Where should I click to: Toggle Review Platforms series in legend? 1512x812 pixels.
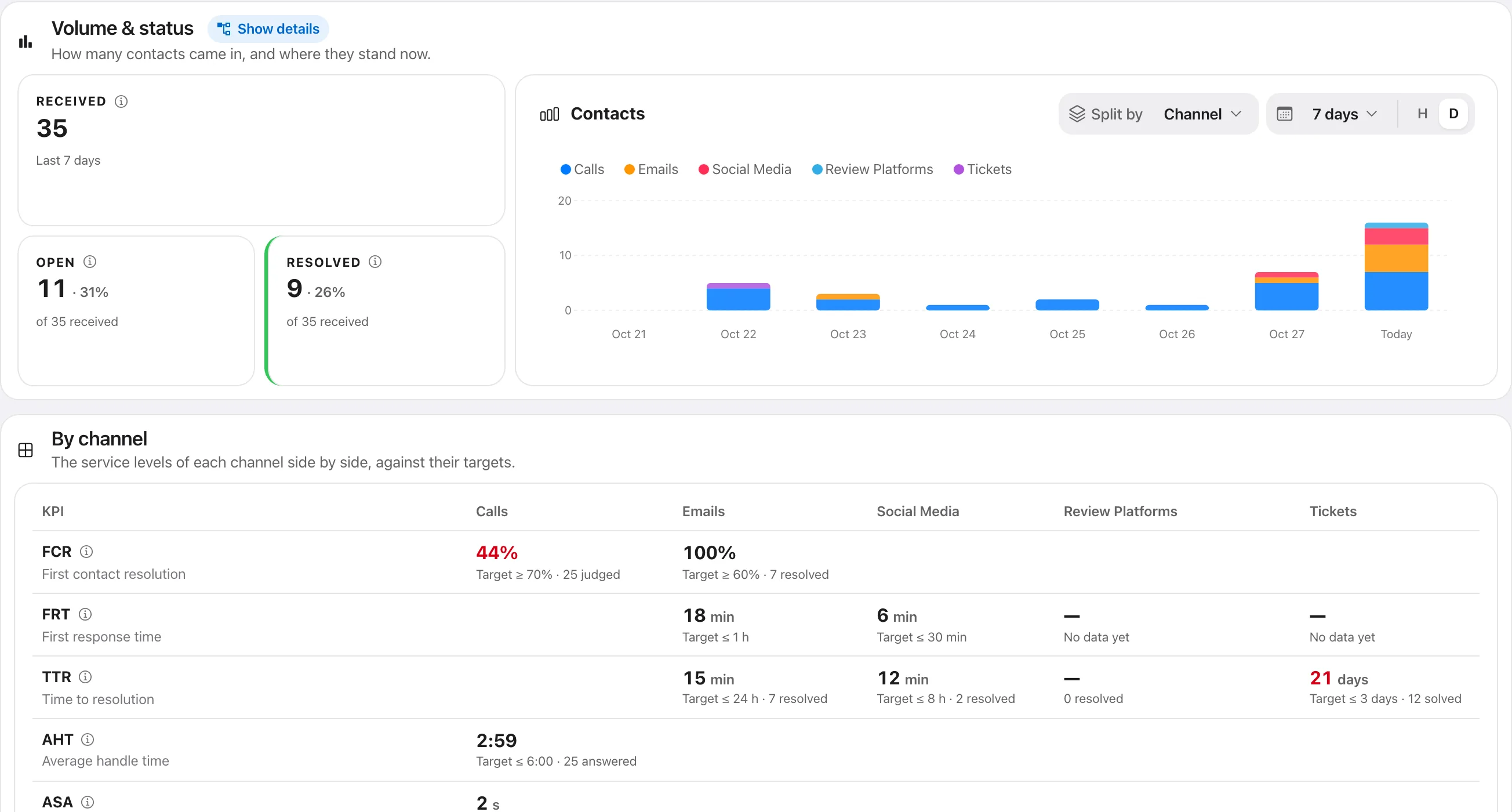click(x=872, y=169)
